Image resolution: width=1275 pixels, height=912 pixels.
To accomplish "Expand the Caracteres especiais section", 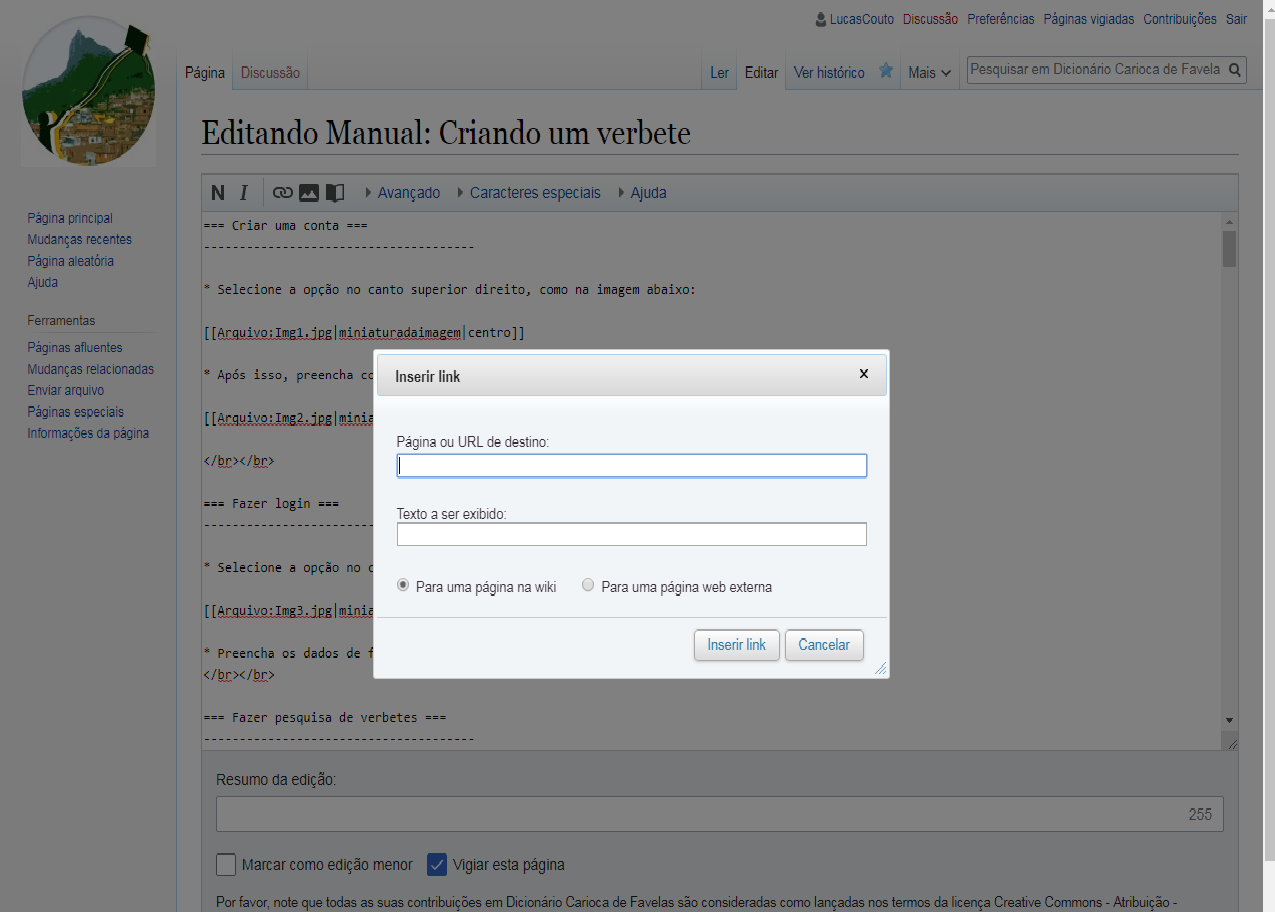I will click(529, 193).
